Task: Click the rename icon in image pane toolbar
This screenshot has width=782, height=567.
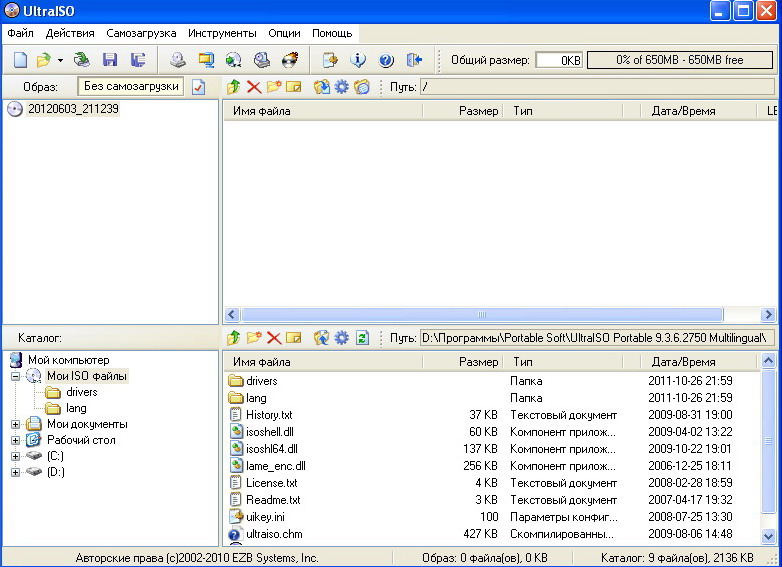Action: tap(294, 87)
